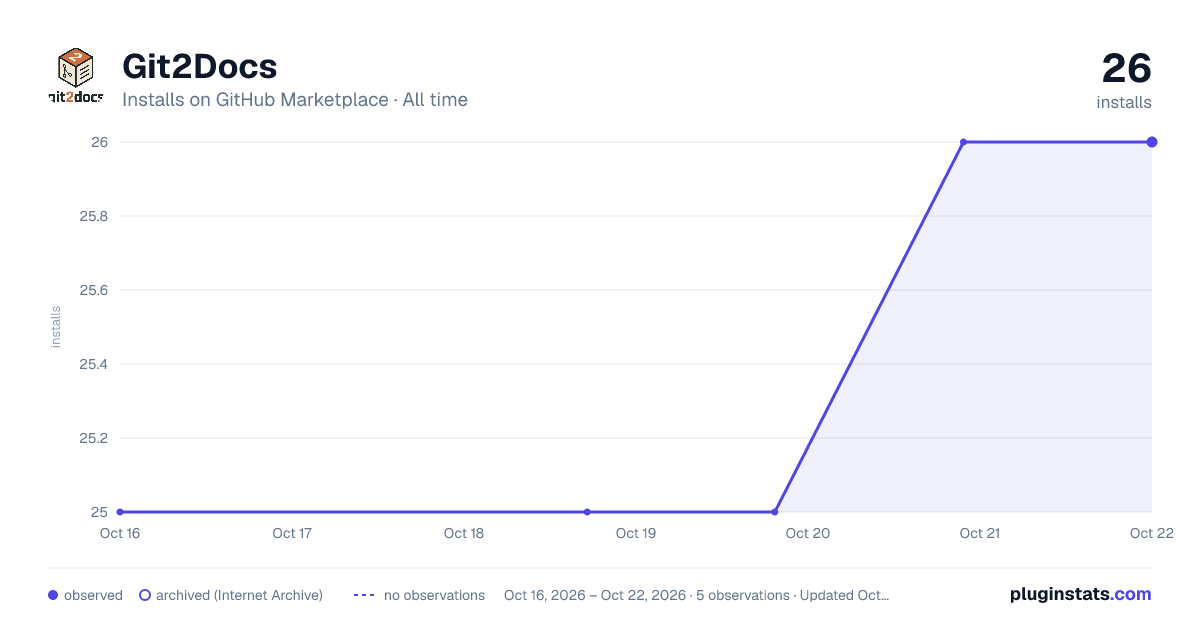The height and width of the screenshot is (630, 1200).
Task: Click the subtitle 'Installs on GitHub Marketplace · All time'
Action: 295,100
